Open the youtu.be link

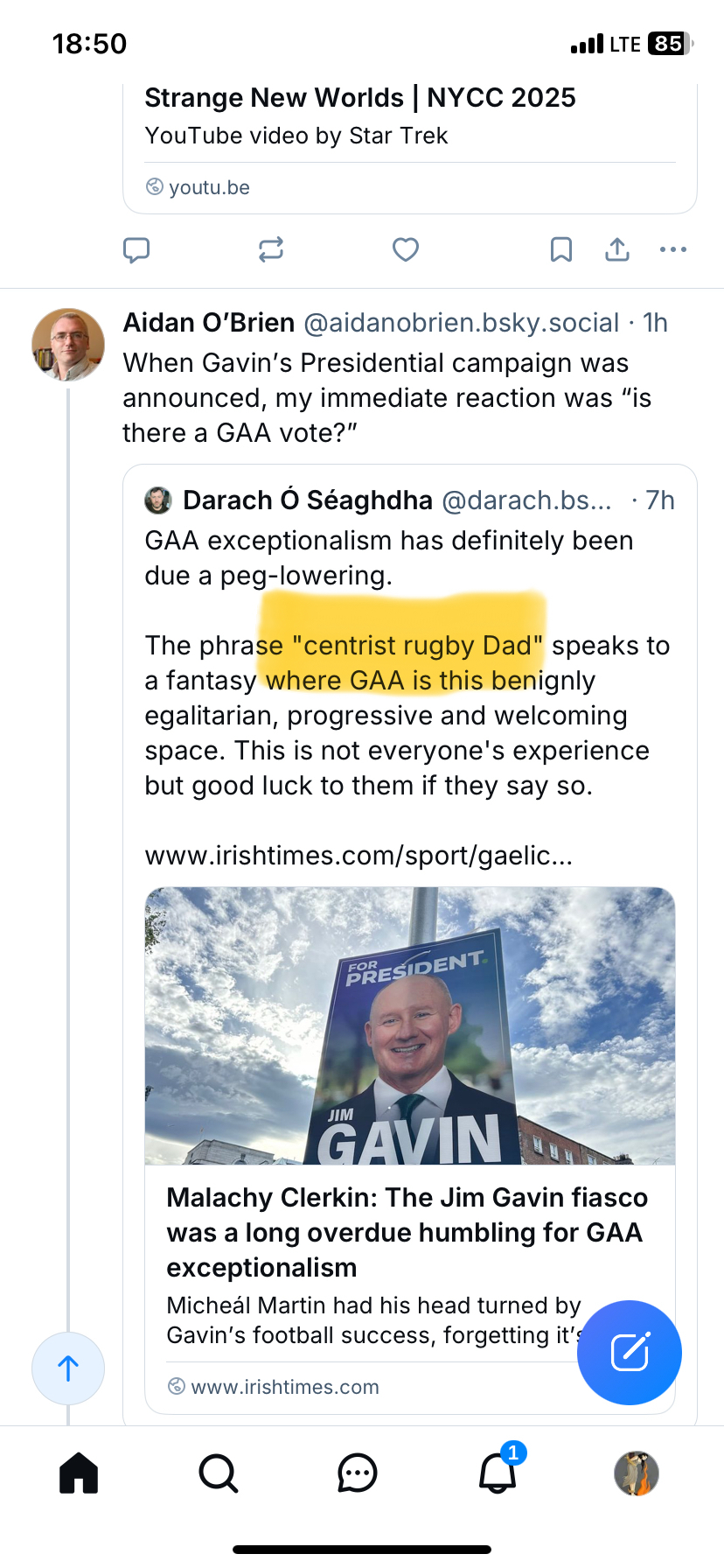coord(209,187)
